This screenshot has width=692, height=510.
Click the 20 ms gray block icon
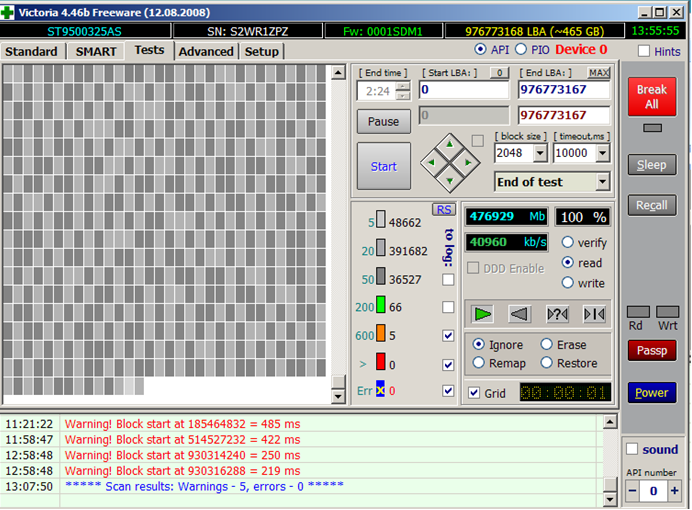click(380, 248)
